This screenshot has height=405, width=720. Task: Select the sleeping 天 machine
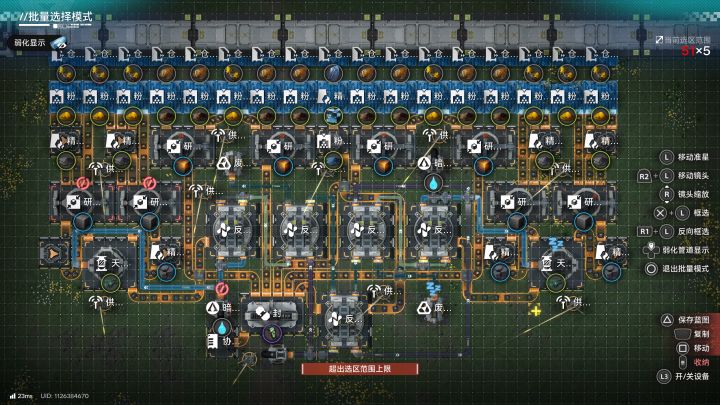556,263
